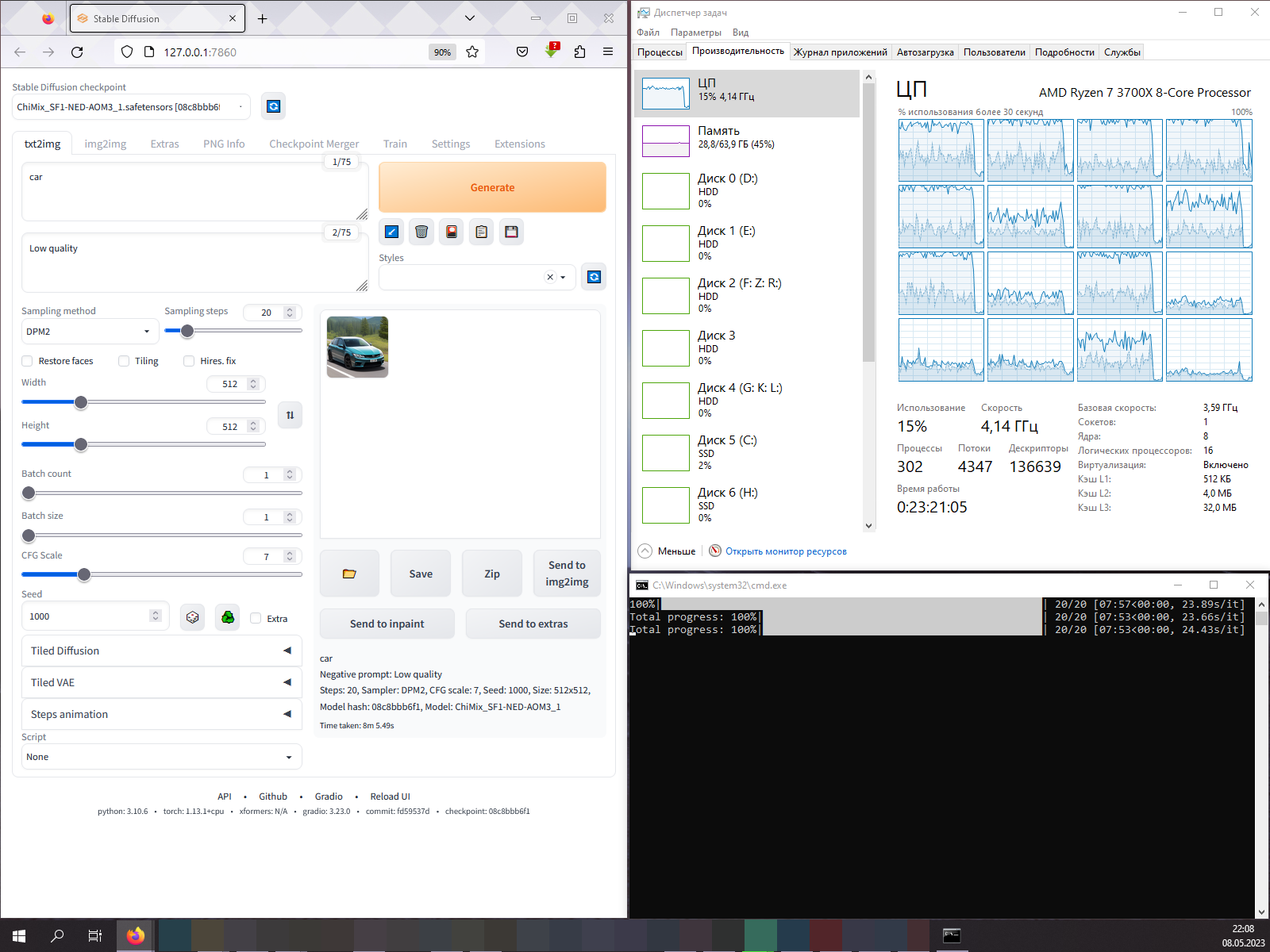Clear the Styles selection with the X
Image resolution: width=1270 pixels, height=952 pixels.
[x=550, y=277]
